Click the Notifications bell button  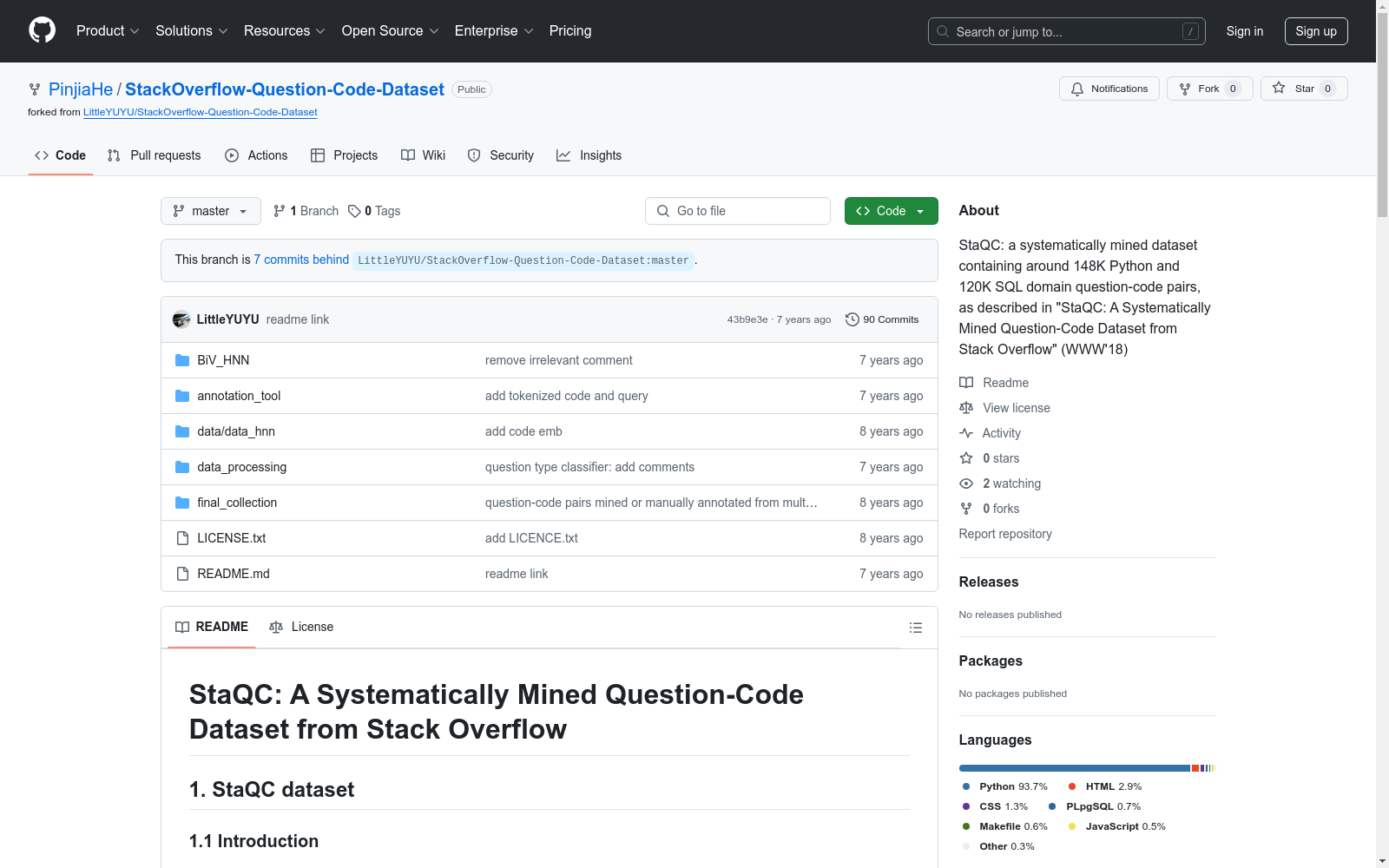pos(1109,89)
